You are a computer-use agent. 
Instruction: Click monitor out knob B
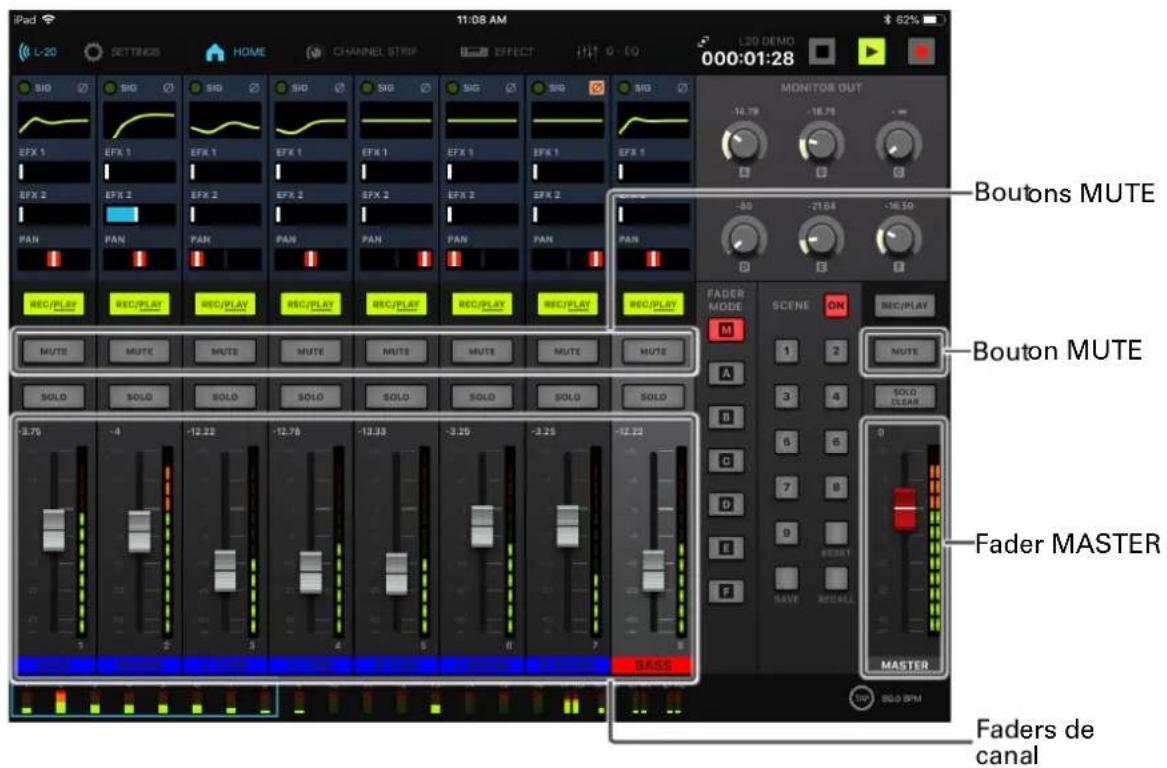point(821,144)
